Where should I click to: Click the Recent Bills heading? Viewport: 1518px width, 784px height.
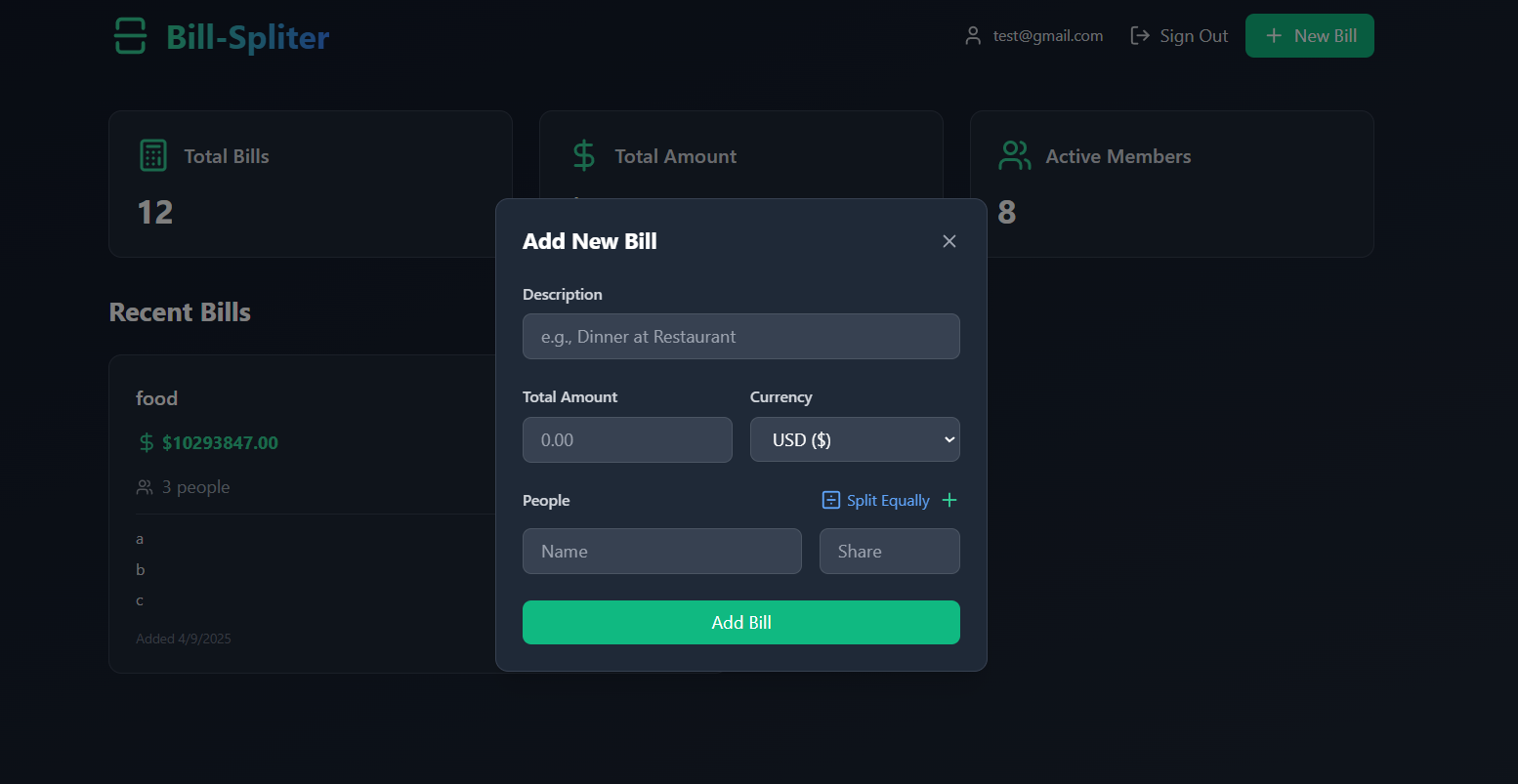(180, 311)
